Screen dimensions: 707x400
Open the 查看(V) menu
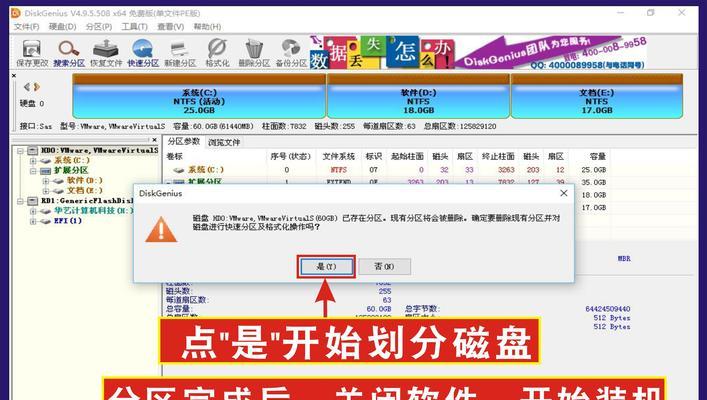click(170, 27)
